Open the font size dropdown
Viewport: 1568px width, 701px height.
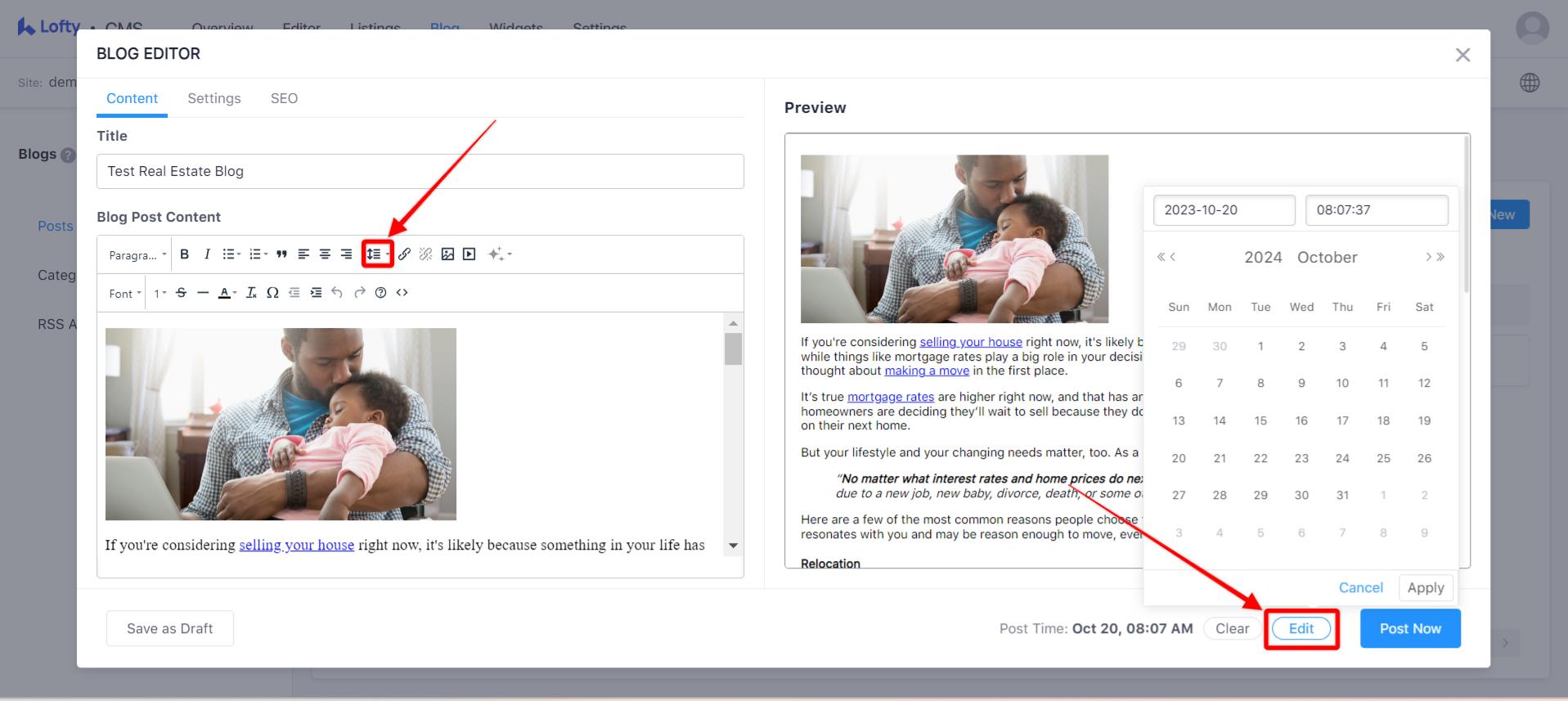[160, 294]
